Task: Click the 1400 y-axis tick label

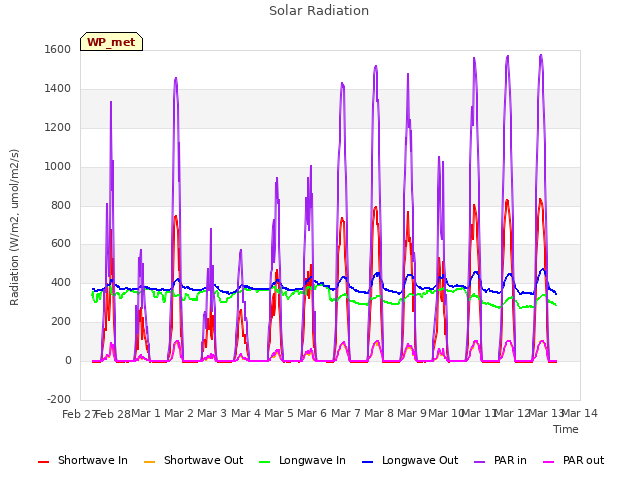Action: tap(58, 89)
